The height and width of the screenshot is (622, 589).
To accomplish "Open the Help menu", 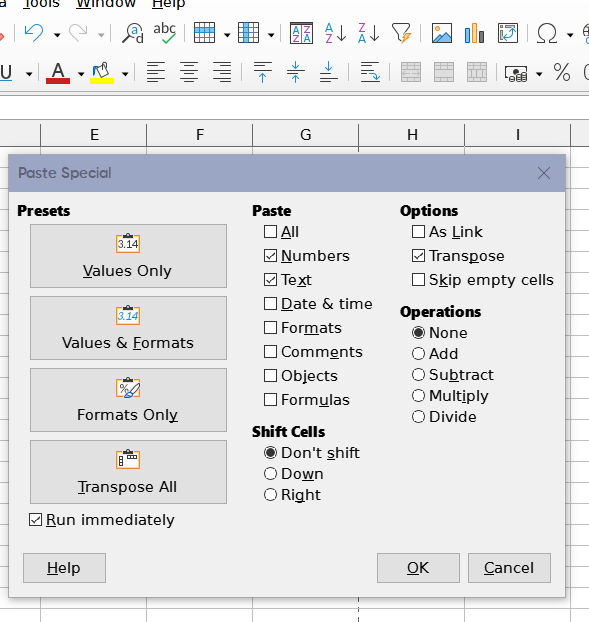I will pyautogui.click(x=169, y=4).
